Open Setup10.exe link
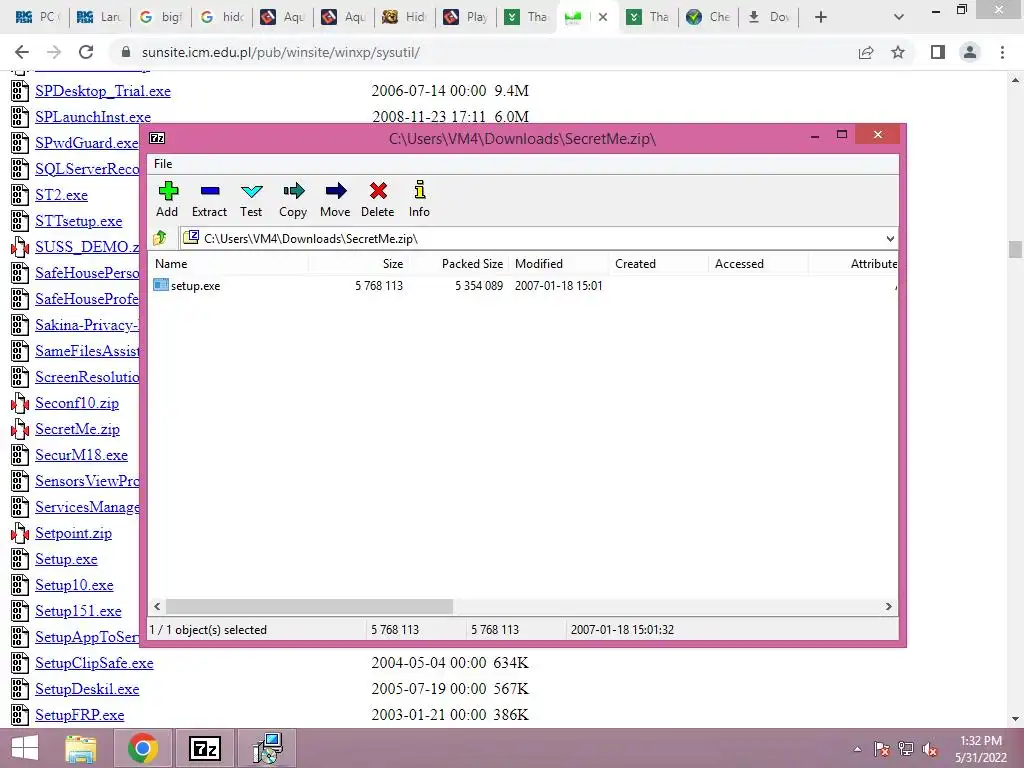 [74, 585]
